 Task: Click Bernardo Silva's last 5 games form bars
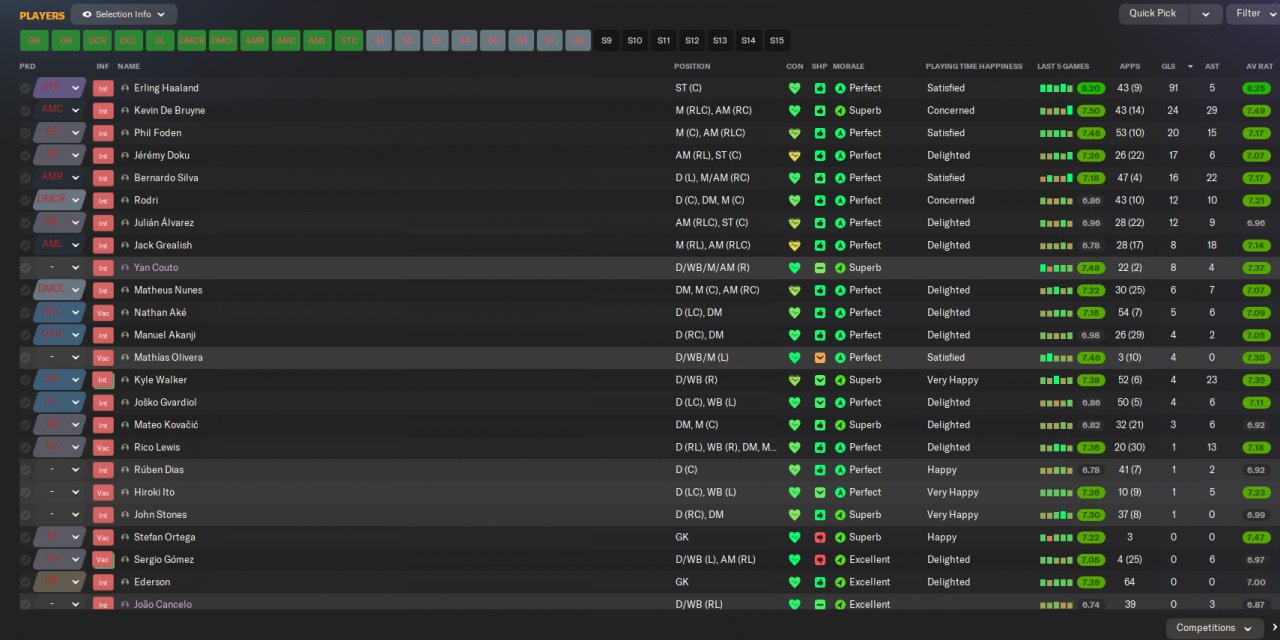pyautogui.click(x=1056, y=178)
